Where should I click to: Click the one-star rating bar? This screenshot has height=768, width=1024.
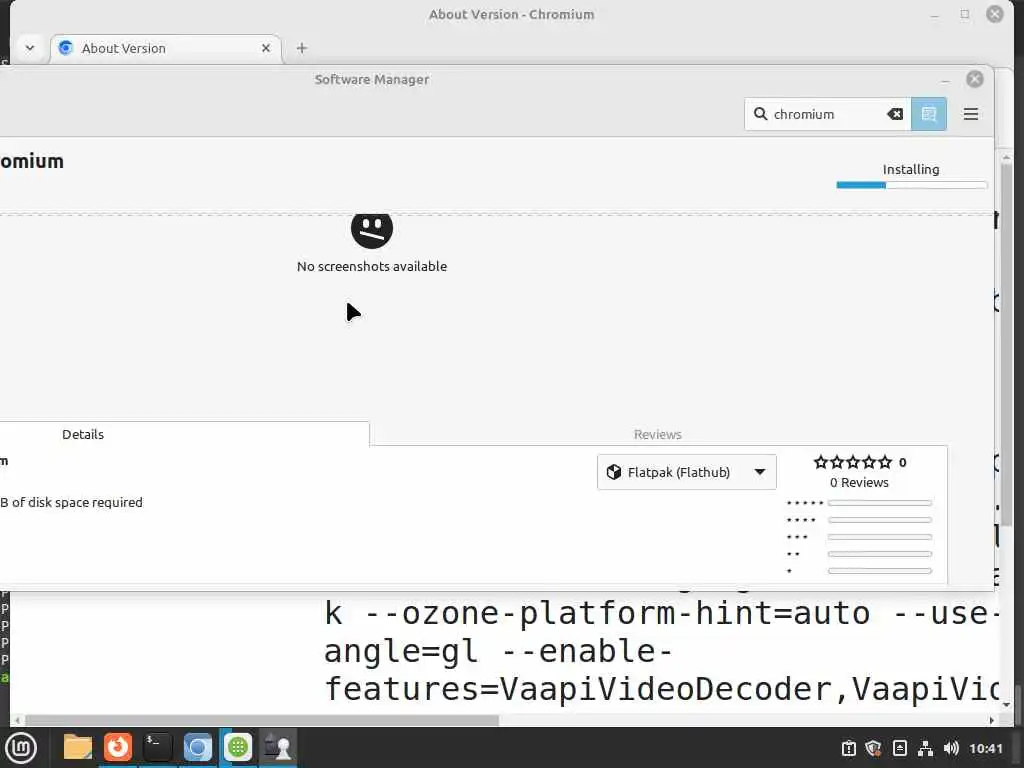point(879,571)
